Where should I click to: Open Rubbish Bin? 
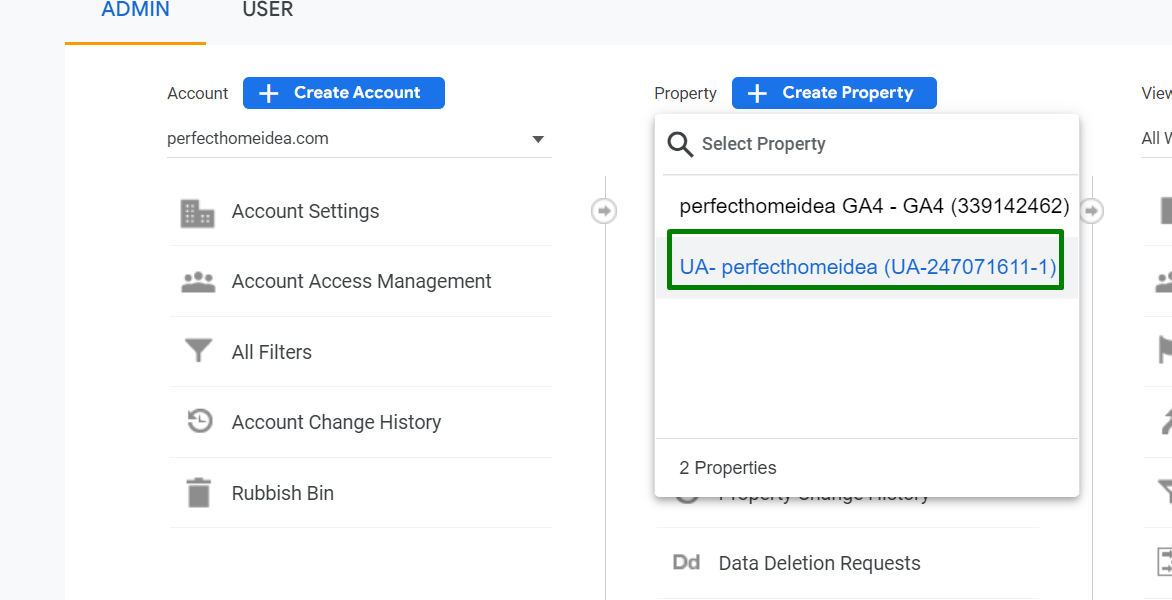pos(360,493)
